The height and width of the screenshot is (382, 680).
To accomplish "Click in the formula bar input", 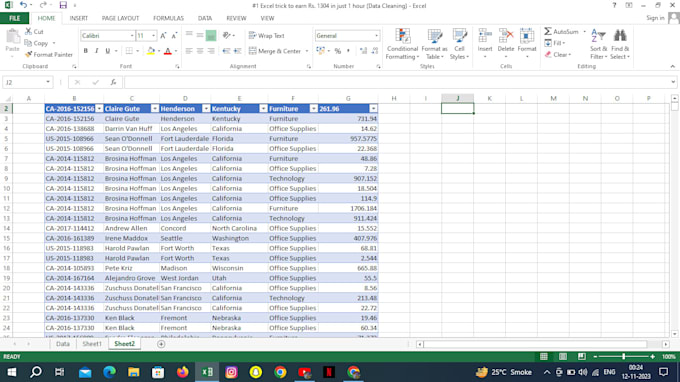I will click(400, 82).
